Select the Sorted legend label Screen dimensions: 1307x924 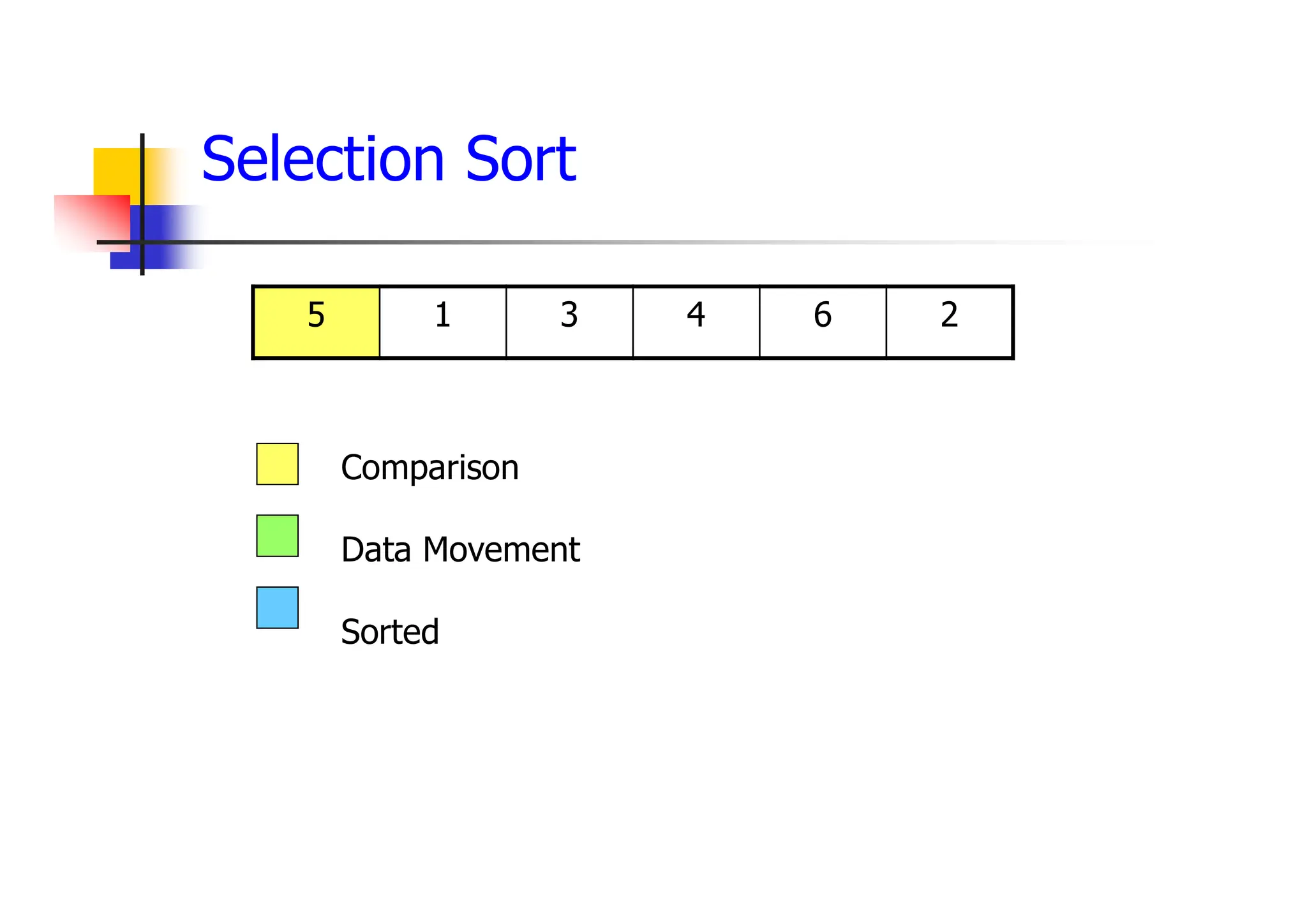point(390,632)
